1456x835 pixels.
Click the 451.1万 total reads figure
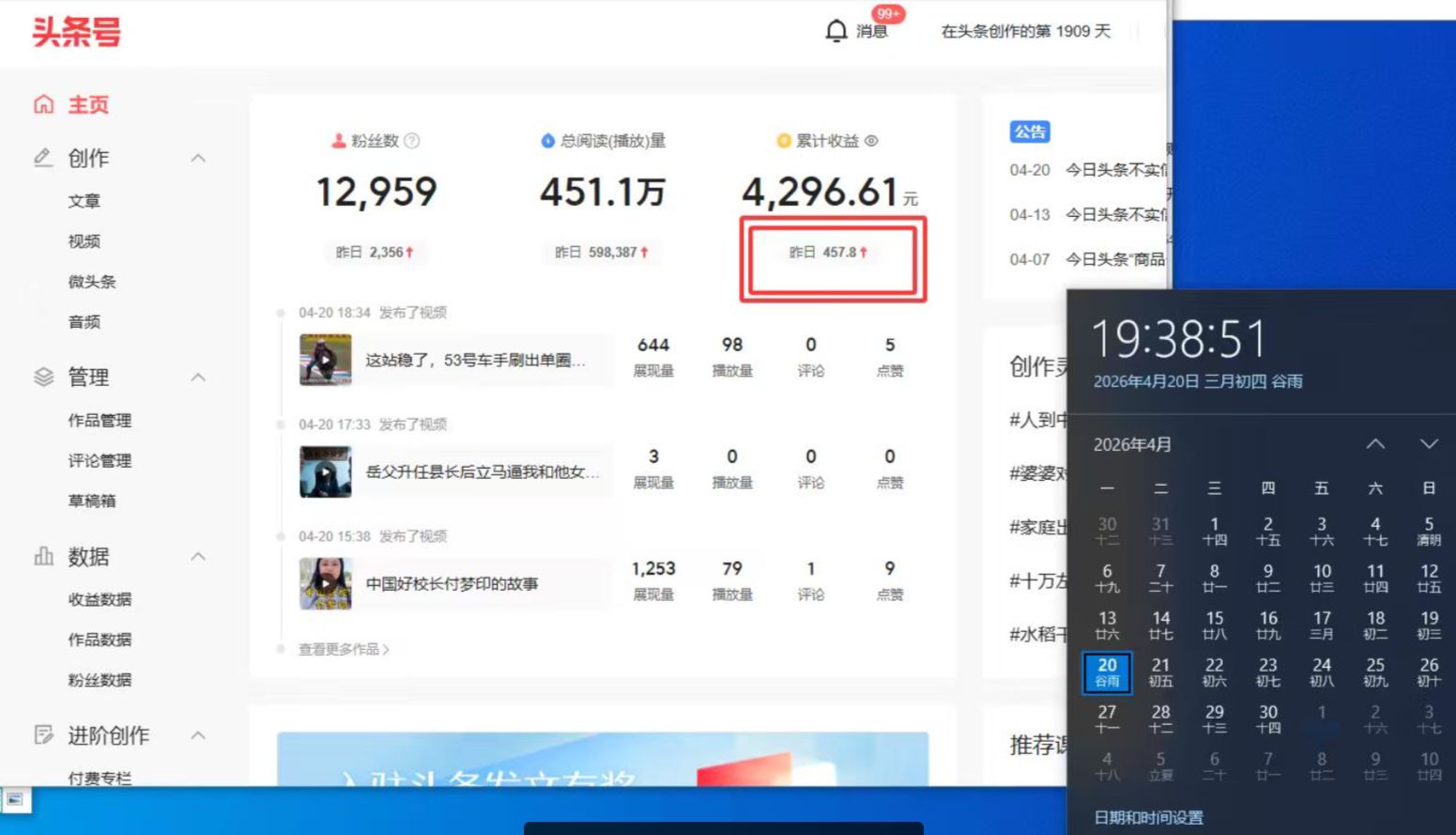603,193
